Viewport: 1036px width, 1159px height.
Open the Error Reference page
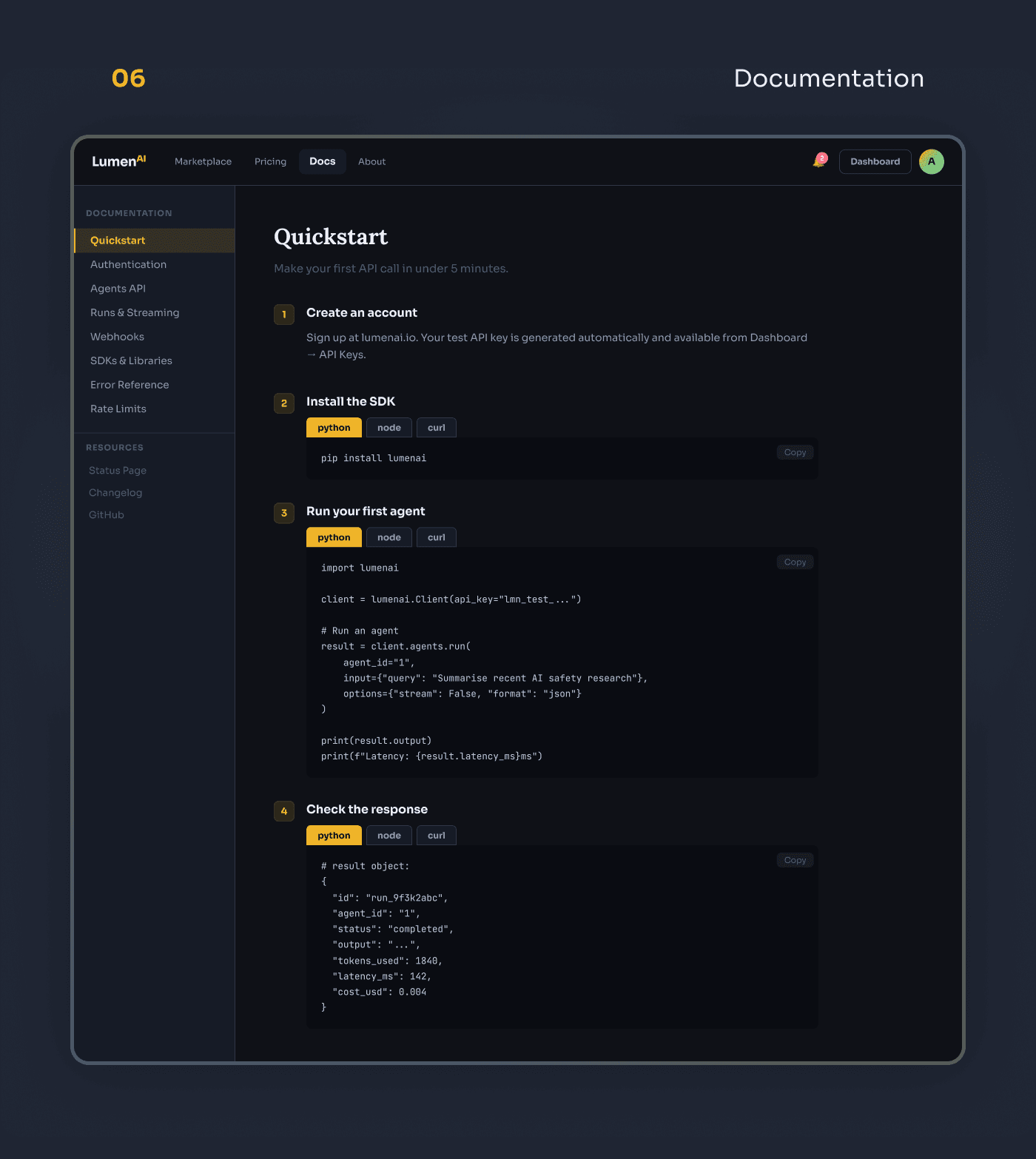pos(129,385)
